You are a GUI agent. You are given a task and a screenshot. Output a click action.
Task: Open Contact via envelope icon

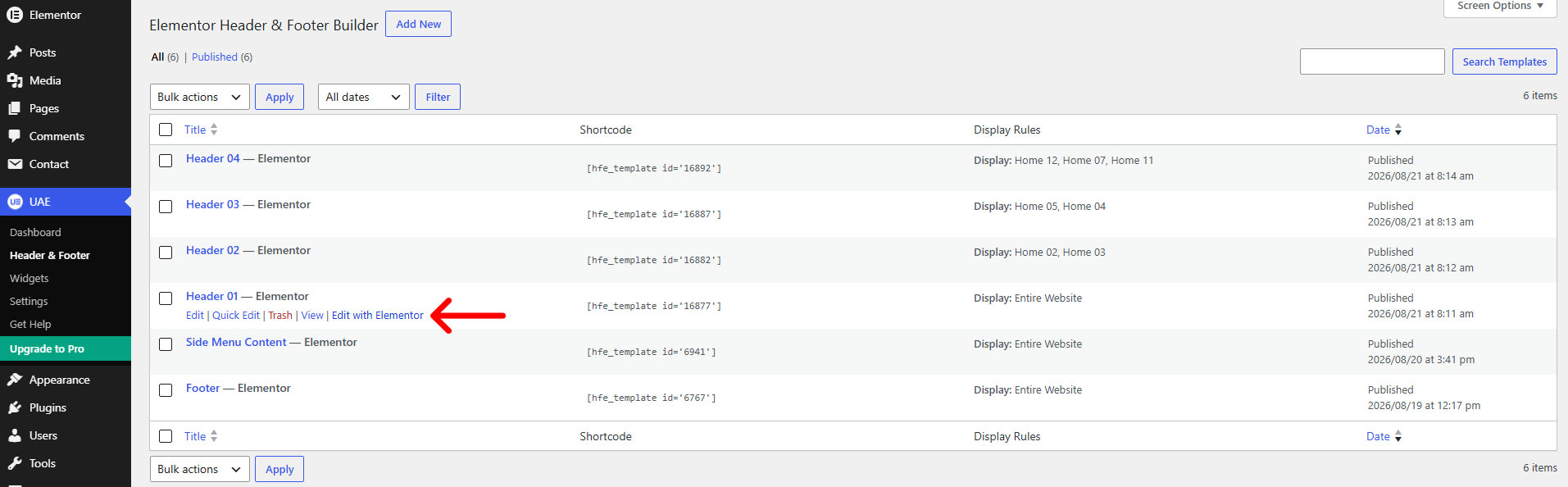pos(15,164)
